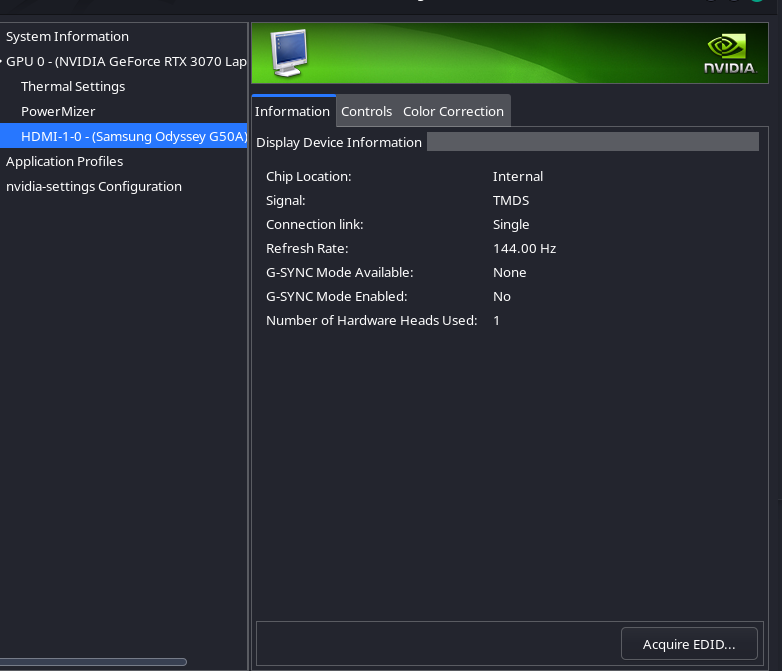Click the Display Device Information heading
This screenshot has width=782, height=671.
tap(339, 143)
